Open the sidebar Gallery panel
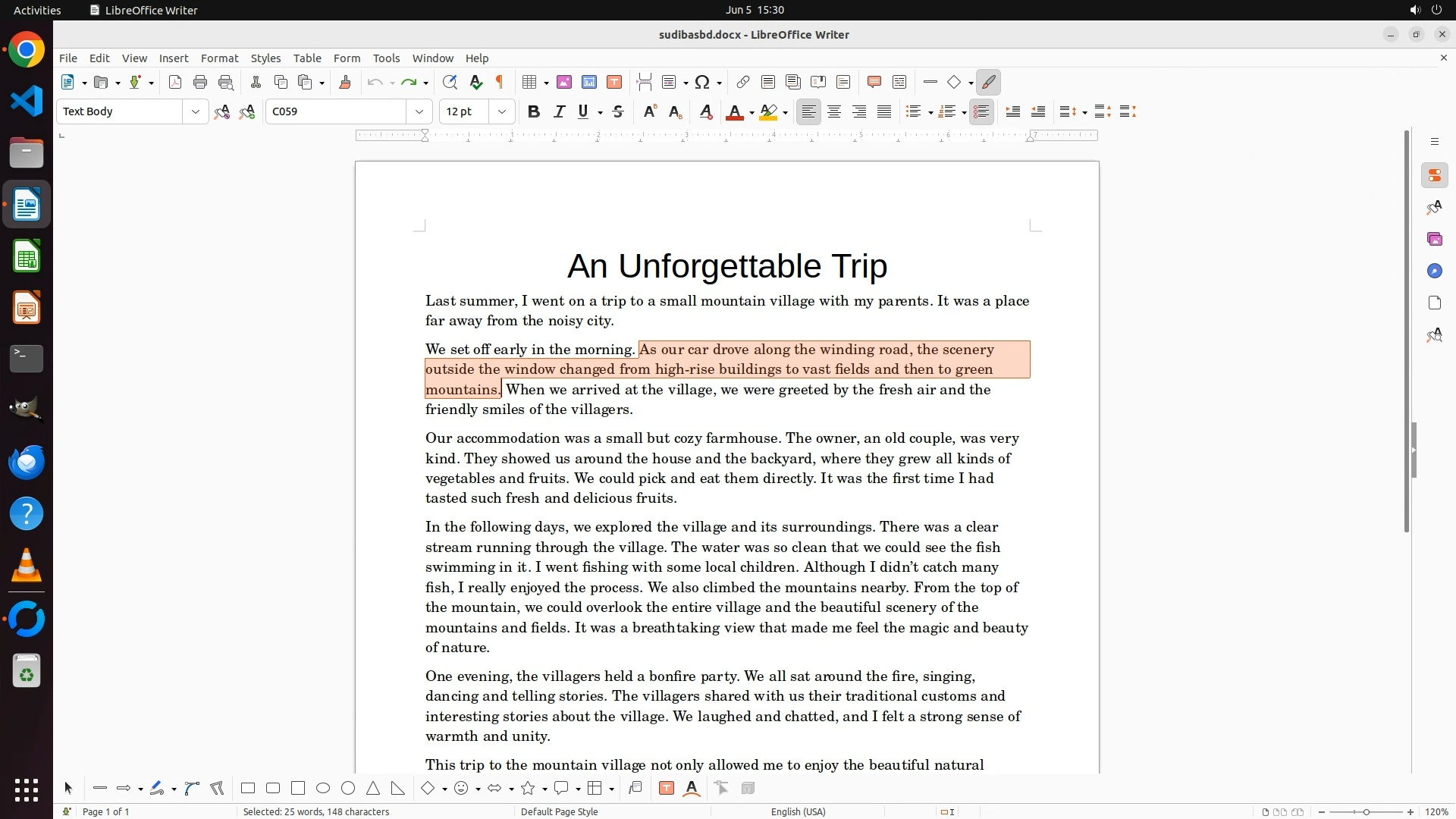This screenshot has width=1456, height=819. pos(1434,240)
